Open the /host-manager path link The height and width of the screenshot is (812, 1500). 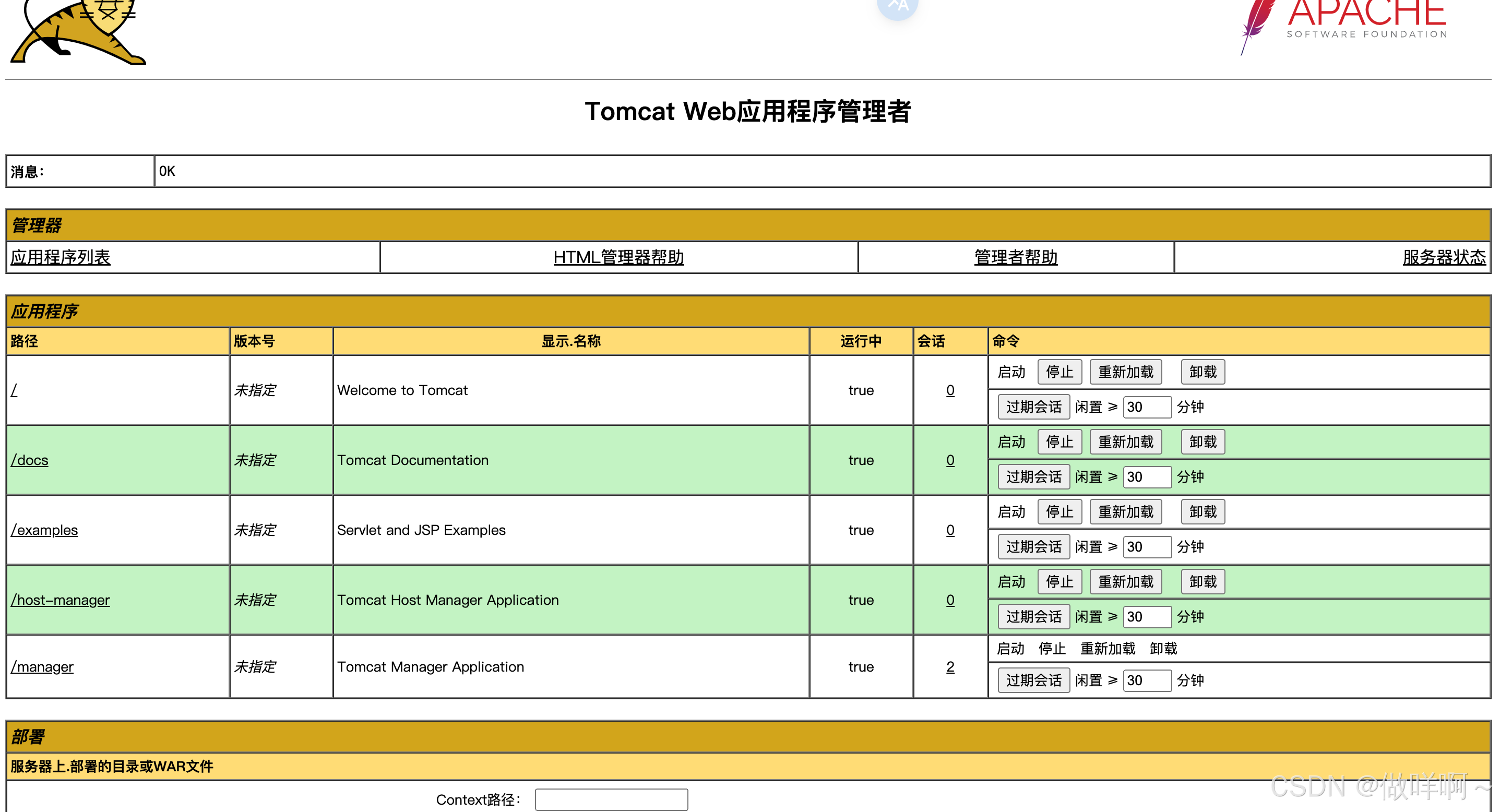(60, 600)
